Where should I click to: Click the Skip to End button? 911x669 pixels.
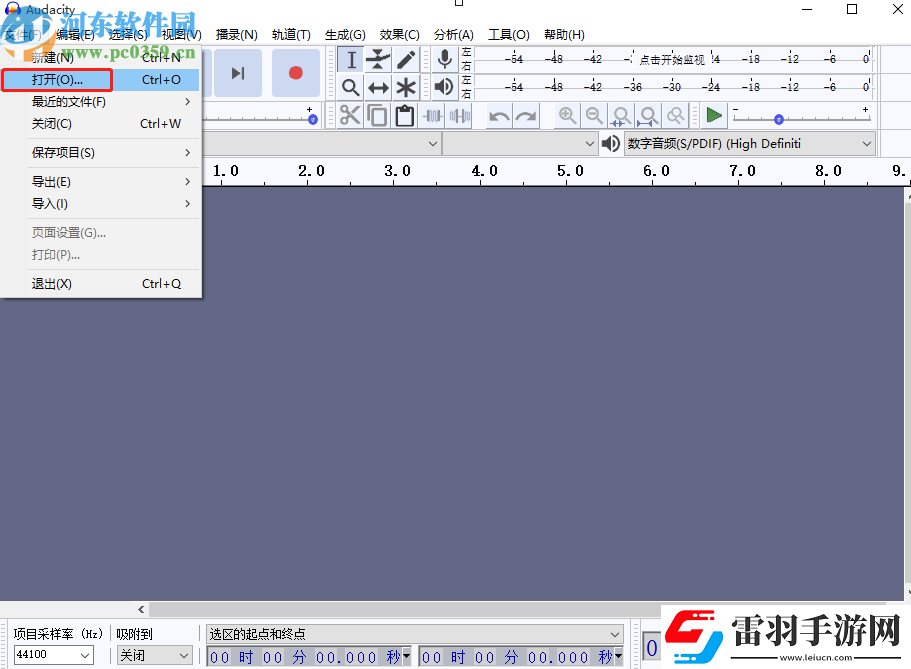(238, 73)
